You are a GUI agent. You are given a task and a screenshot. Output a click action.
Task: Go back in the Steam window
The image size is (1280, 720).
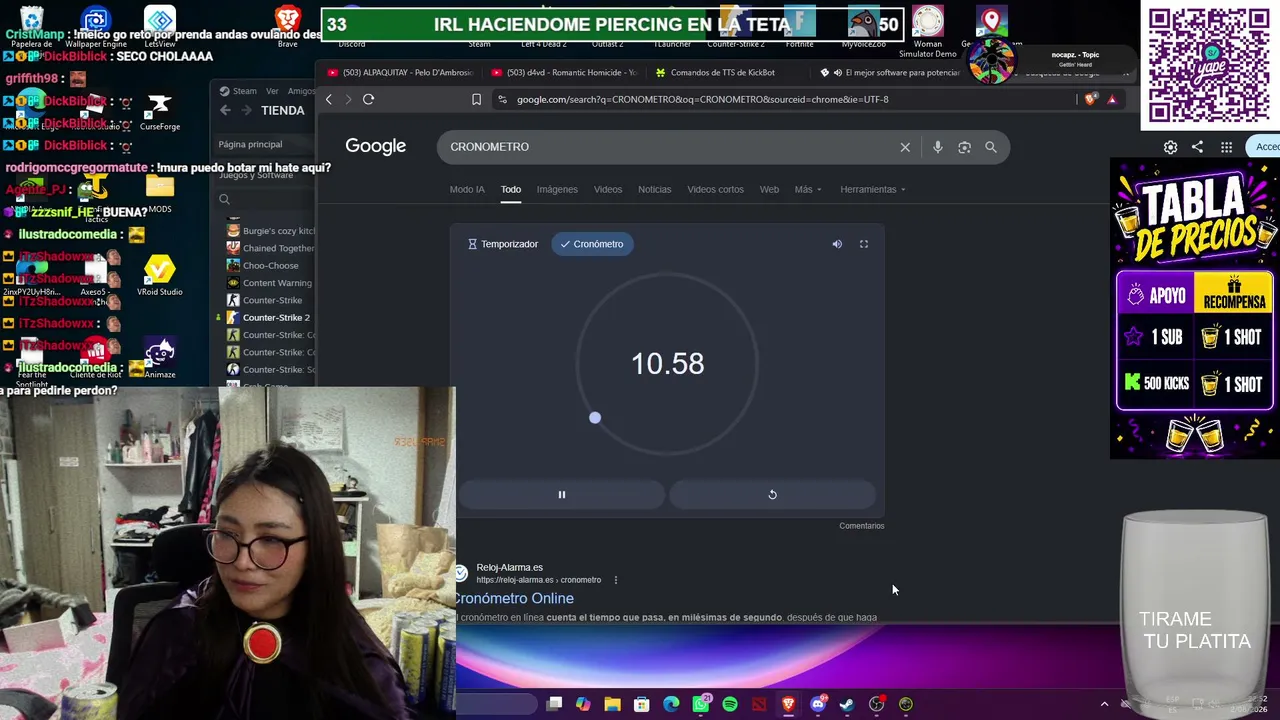(225, 111)
